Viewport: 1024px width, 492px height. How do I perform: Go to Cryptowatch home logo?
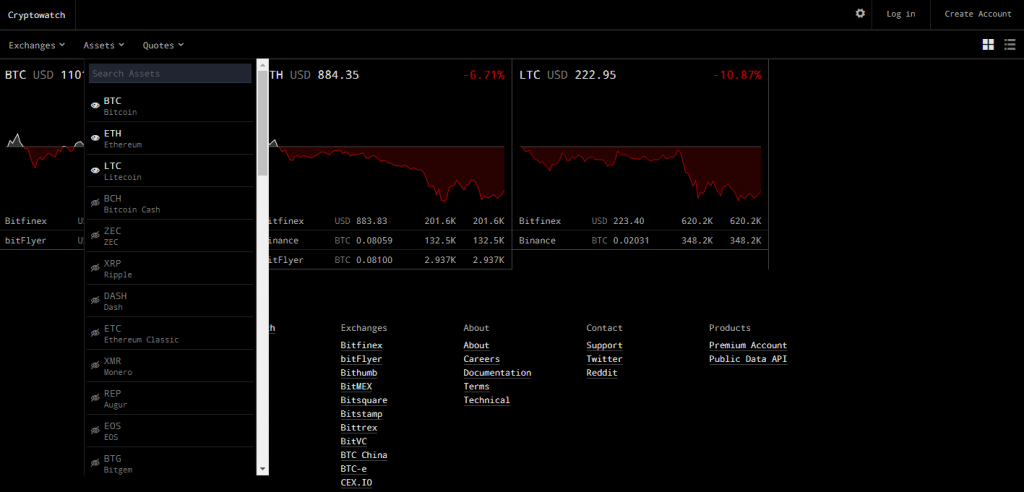coord(37,14)
